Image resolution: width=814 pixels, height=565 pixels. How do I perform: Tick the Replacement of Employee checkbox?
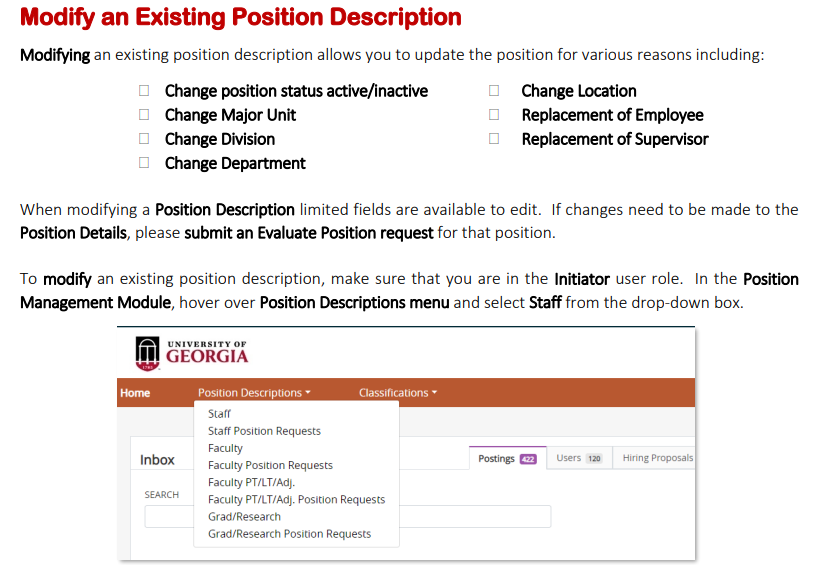(494, 115)
